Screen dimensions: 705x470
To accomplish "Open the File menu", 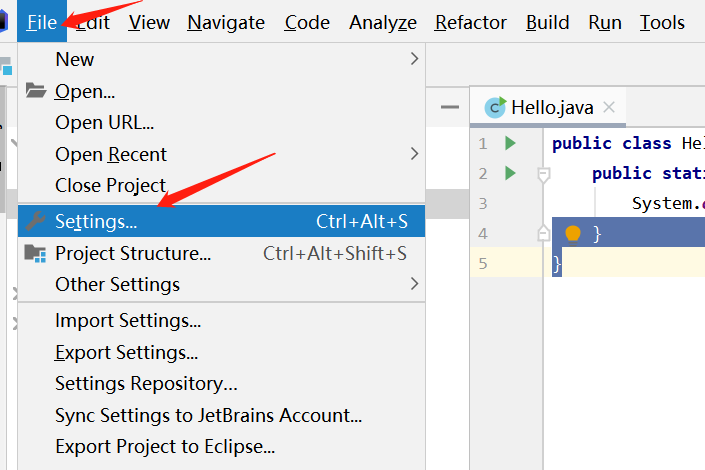I will [x=42, y=22].
